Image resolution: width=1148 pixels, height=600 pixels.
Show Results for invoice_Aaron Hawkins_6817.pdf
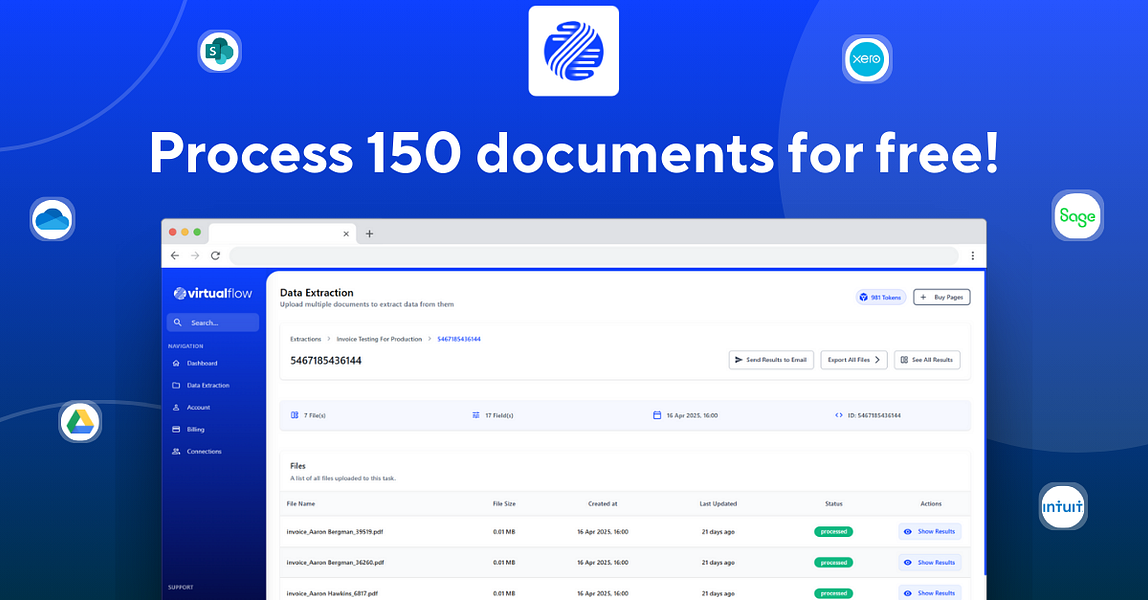click(930, 593)
